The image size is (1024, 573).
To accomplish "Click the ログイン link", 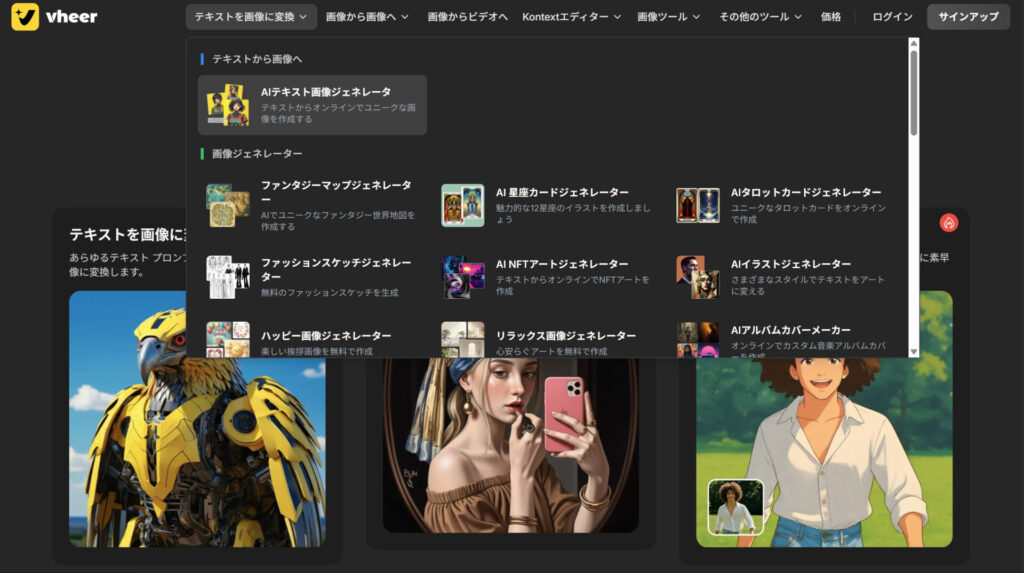I will [x=892, y=17].
